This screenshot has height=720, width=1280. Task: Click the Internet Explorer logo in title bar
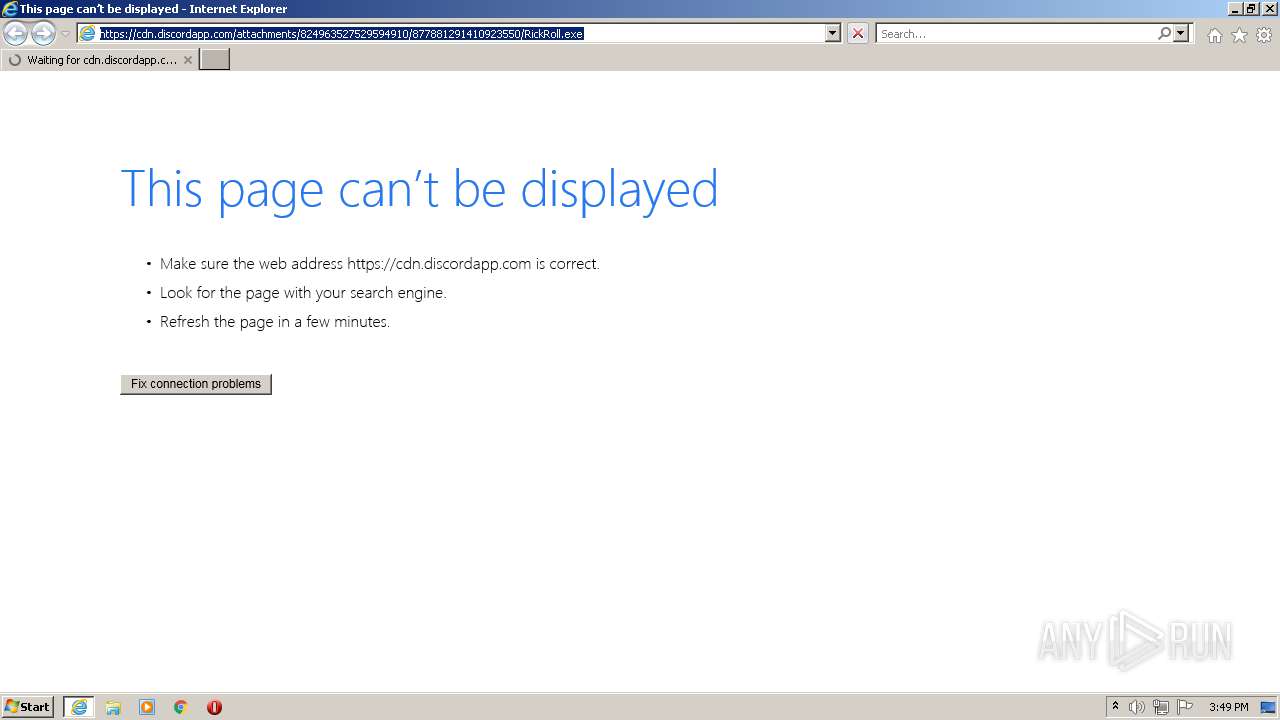[x=10, y=8]
